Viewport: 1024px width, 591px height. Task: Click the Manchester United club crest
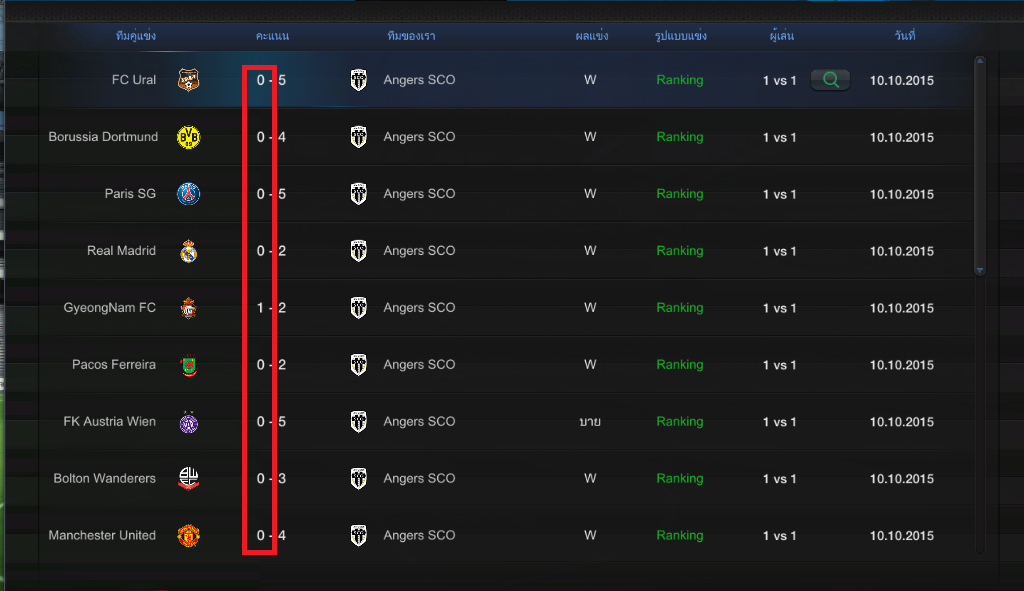pyautogui.click(x=188, y=536)
